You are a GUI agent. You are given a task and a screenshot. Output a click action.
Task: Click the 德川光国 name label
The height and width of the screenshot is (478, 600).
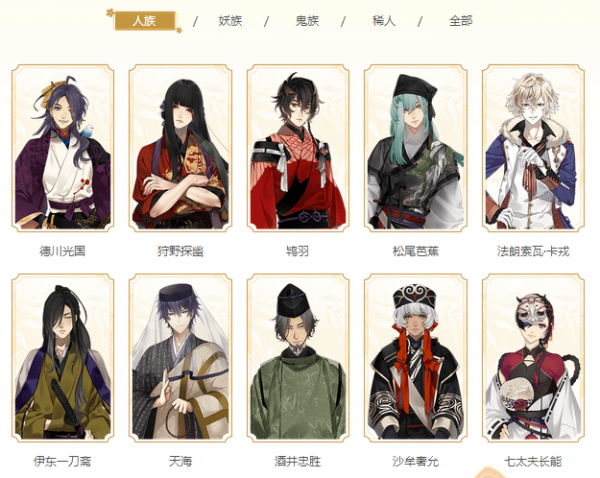(62, 251)
